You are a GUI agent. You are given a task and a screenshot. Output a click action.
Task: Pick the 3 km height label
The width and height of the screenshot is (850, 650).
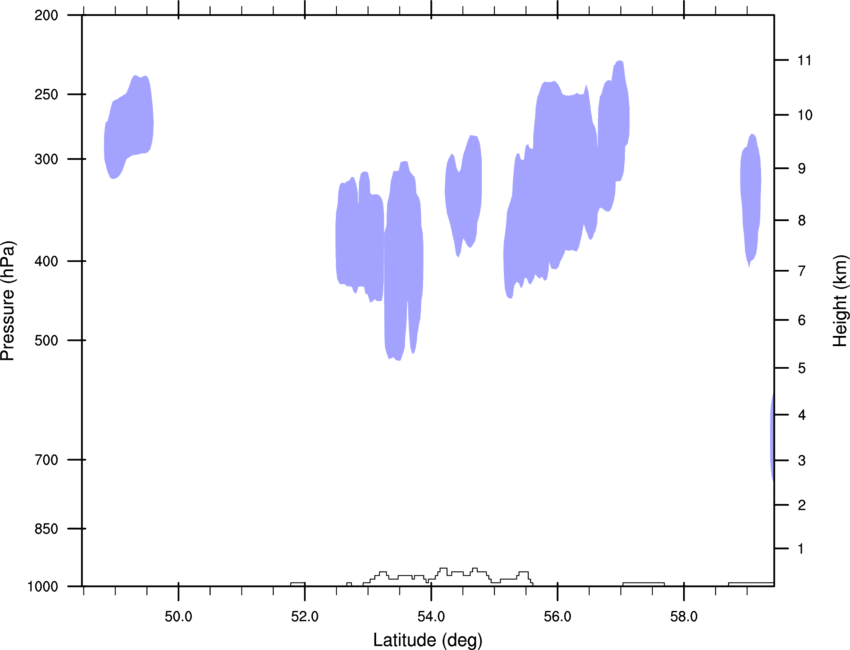coord(802,461)
